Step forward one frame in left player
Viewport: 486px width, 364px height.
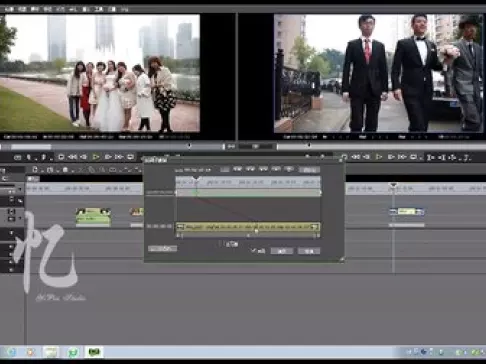click(x=108, y=157)
